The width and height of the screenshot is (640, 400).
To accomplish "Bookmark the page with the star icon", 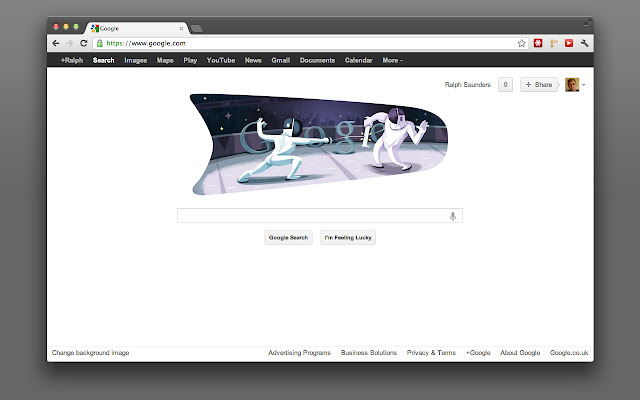I will pos(522,43).
